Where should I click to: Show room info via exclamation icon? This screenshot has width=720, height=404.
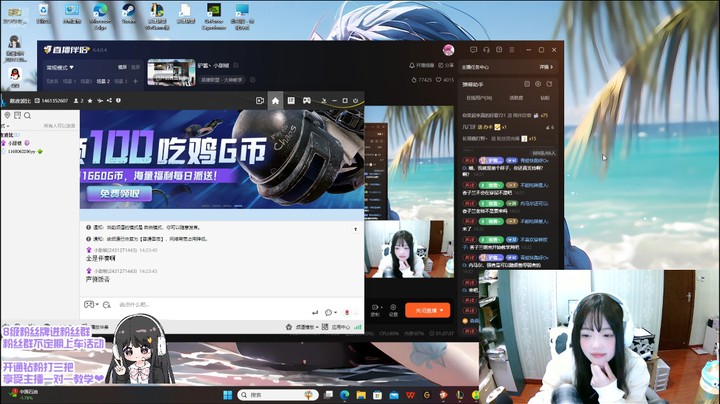[118, 101]
